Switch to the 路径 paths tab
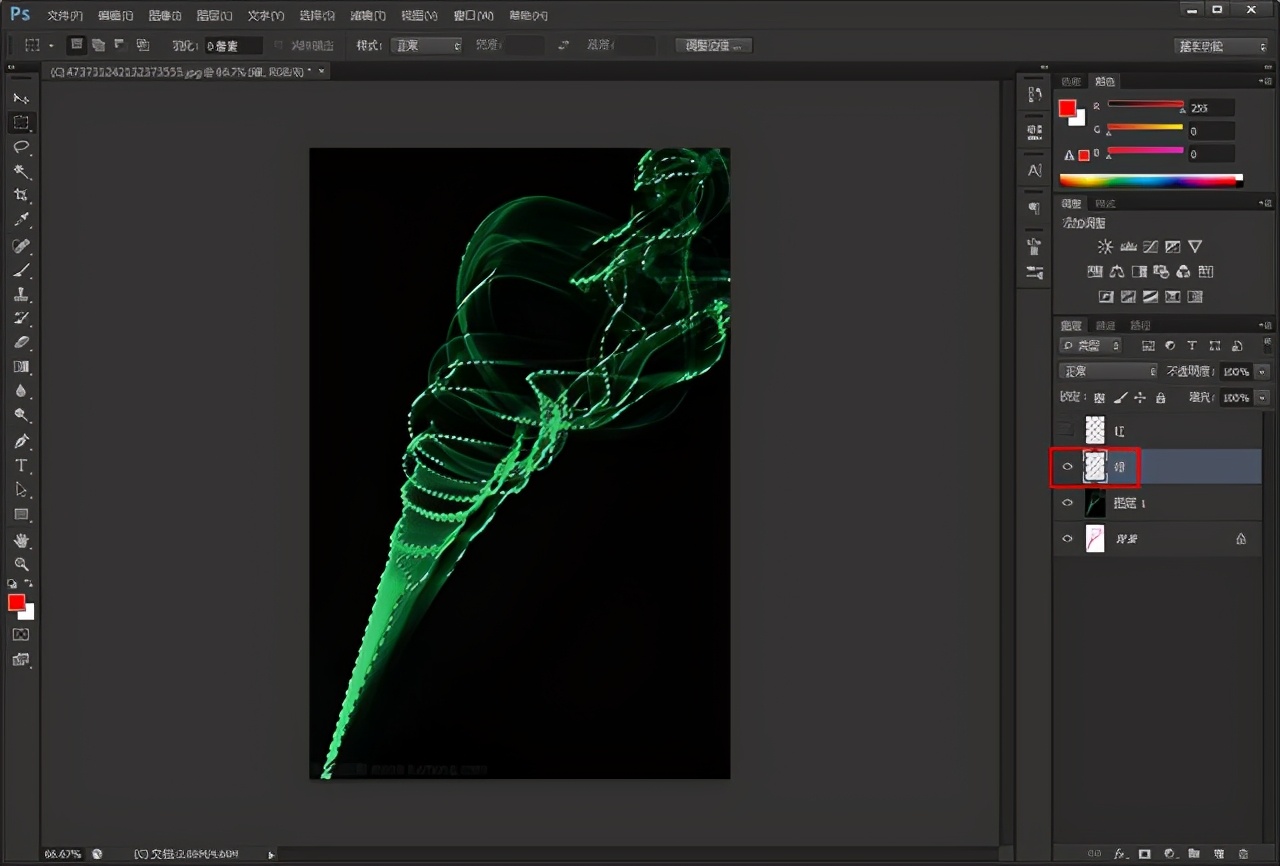Screen dimensions: 1280x866 pyautogui.click(x=1140, y=326)
